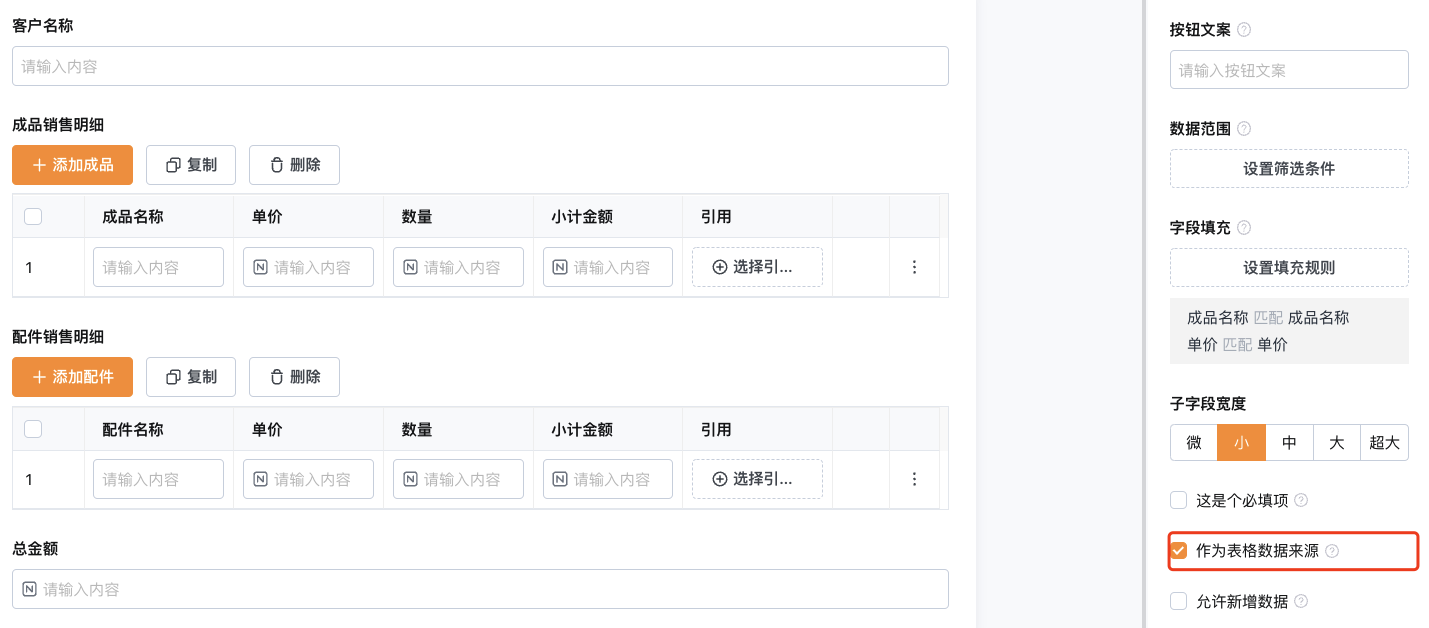Click help icon next to 这是个必填项
The width and height of the screenshot is (1429, 628).
pos(1301,500)
